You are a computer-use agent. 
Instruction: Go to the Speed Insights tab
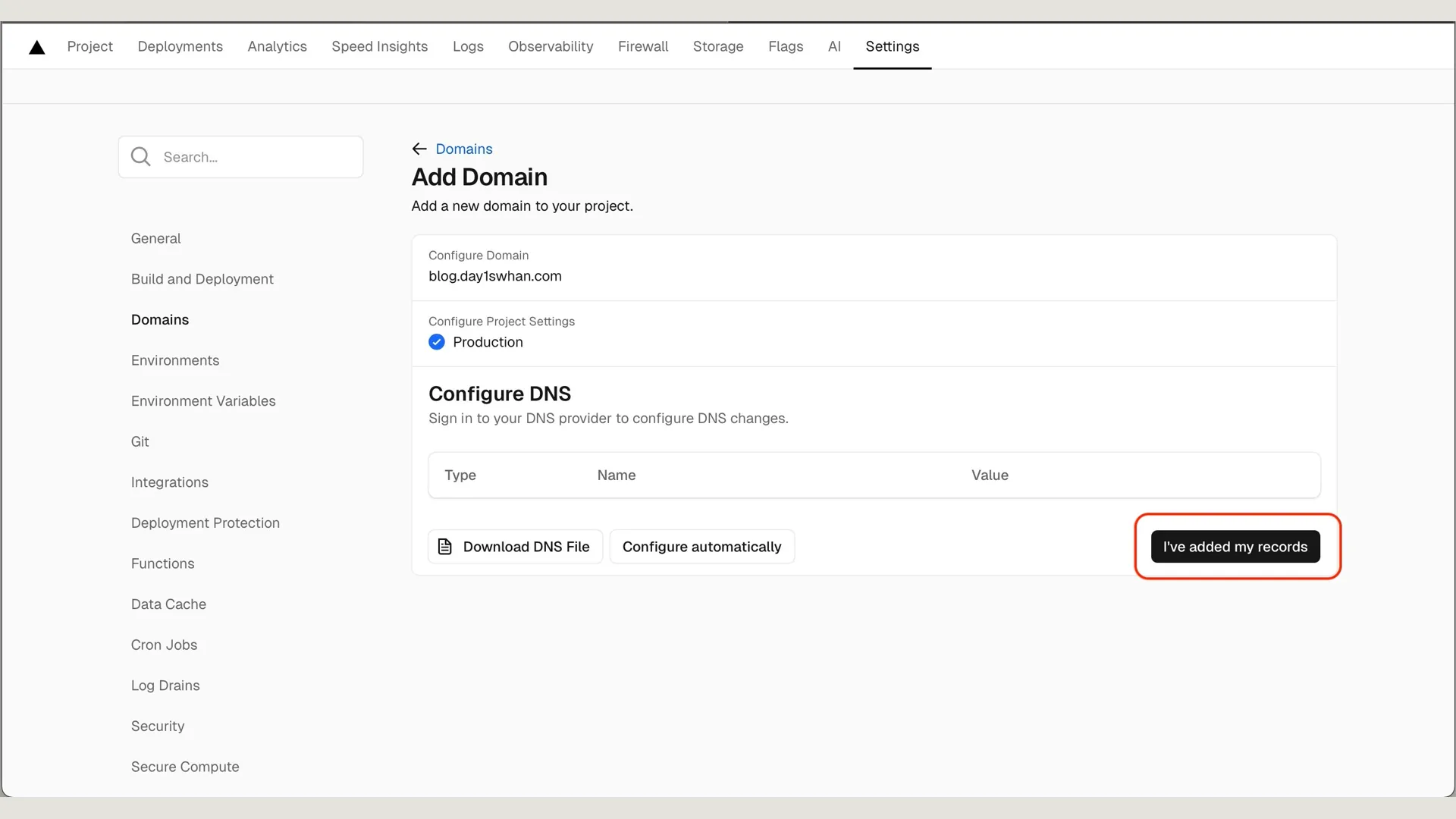(x=379, y=46)
